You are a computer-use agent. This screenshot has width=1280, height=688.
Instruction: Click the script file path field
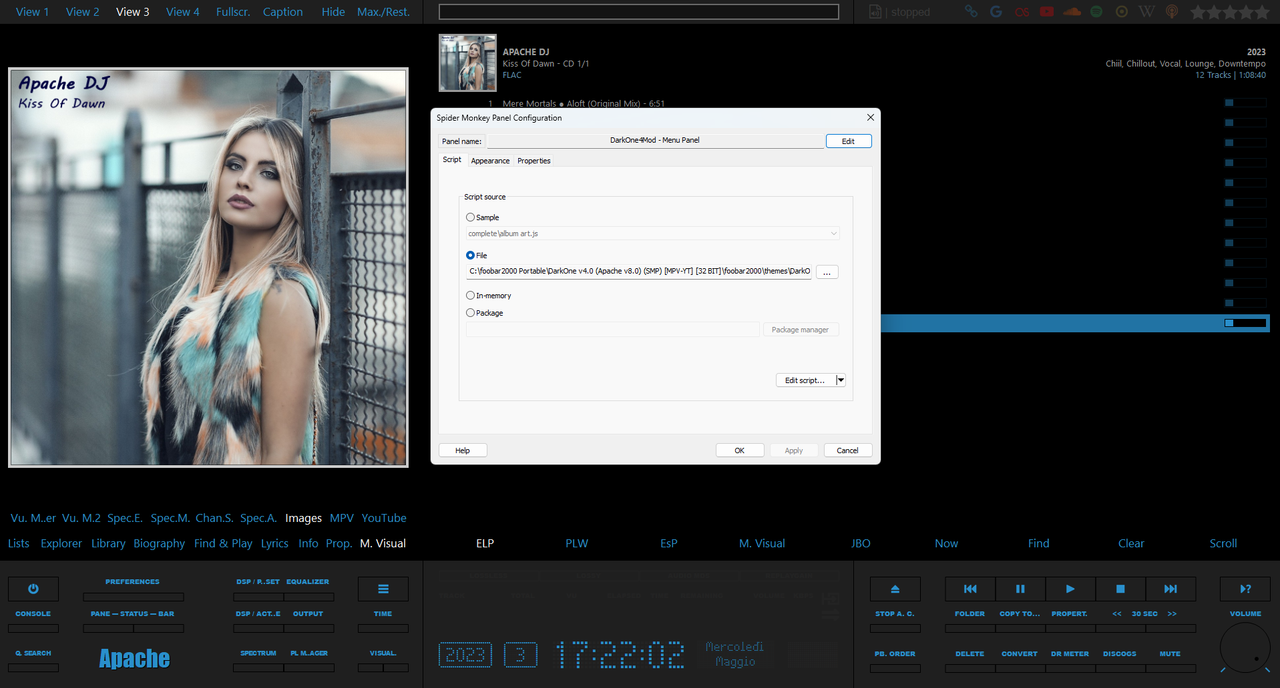[639, 271]
